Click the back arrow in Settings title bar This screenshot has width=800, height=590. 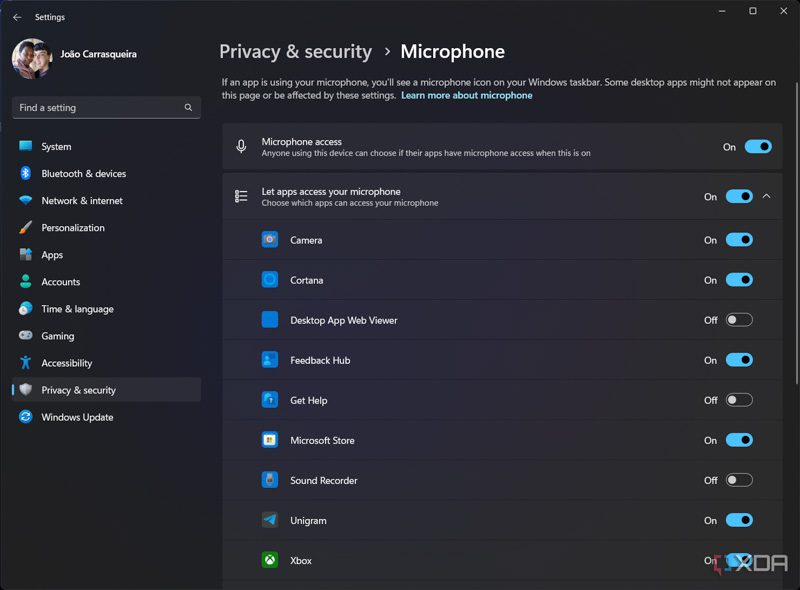pyautogui.click(x=17, y=17)
